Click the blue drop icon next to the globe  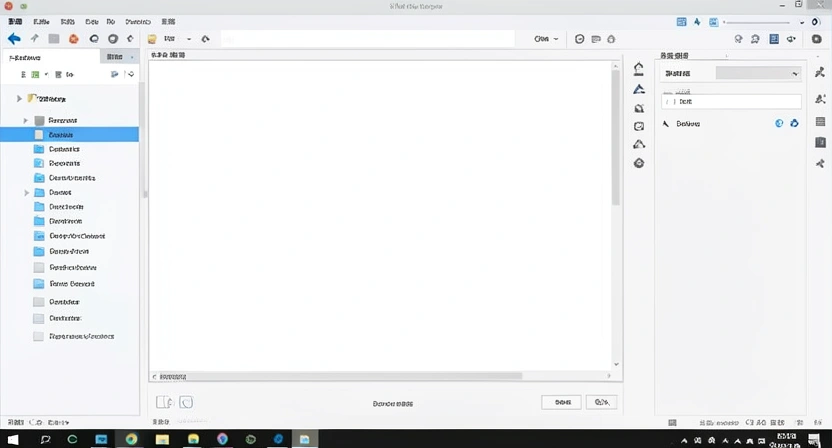tap(794, 123)
